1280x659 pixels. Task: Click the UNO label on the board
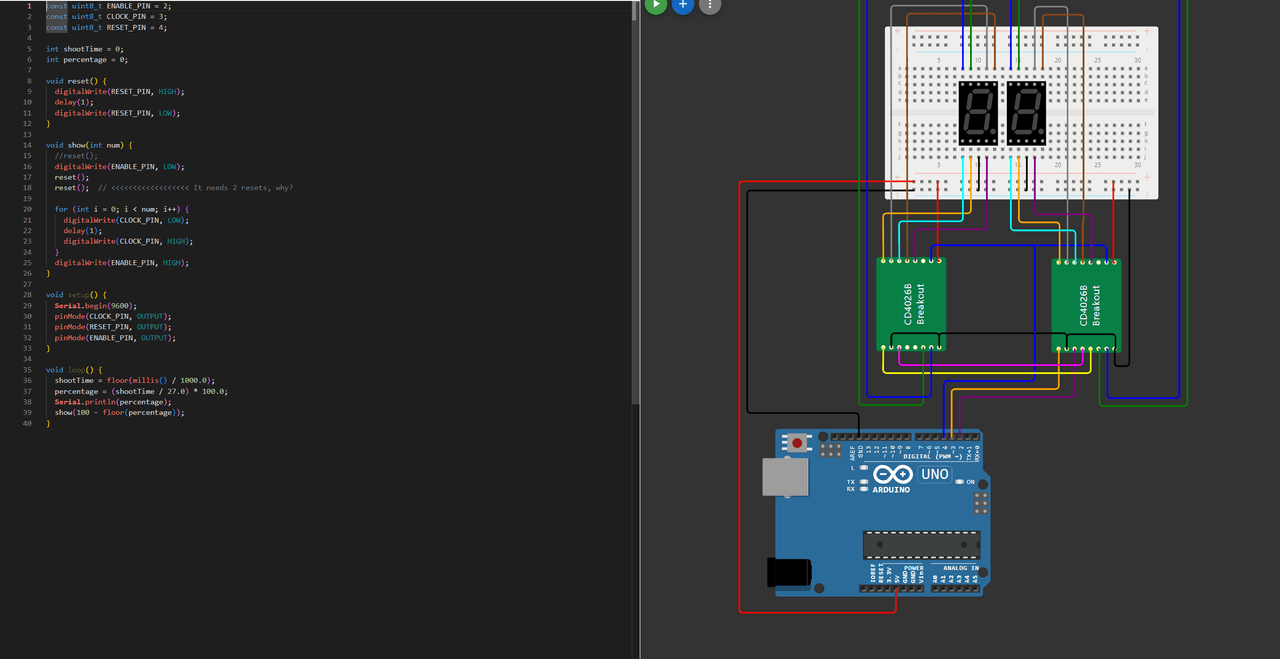pyautogui.click(x=934, y=474)
